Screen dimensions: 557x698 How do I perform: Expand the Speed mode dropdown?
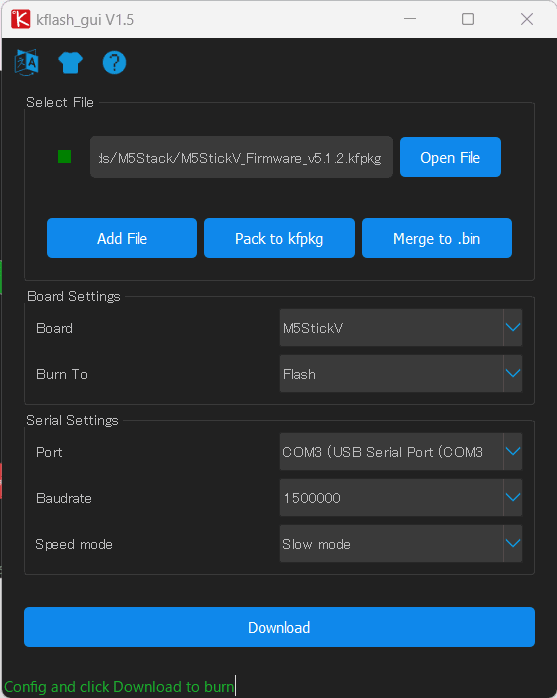coord(401,544)
